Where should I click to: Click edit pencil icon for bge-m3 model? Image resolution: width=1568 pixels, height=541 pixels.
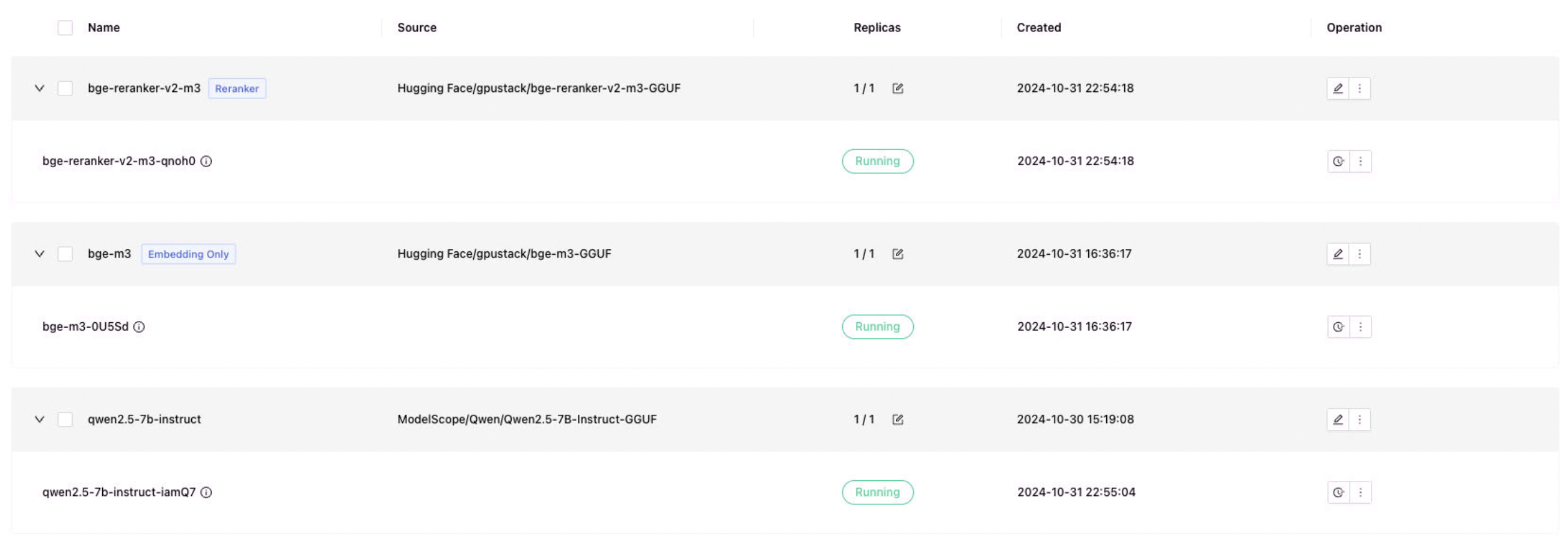1337,254
